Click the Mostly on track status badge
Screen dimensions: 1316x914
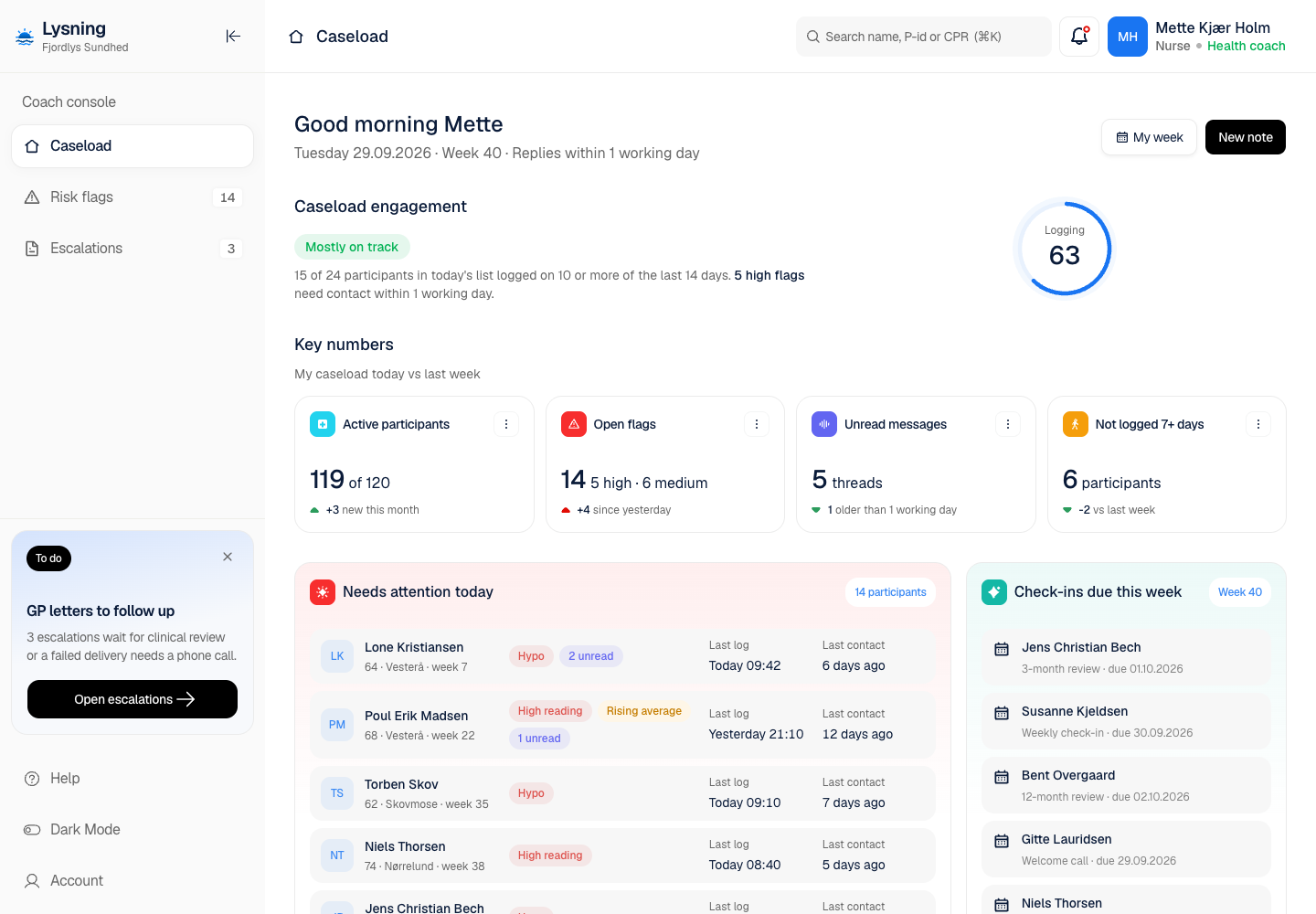pyautogui.click(x=352, y=247)
